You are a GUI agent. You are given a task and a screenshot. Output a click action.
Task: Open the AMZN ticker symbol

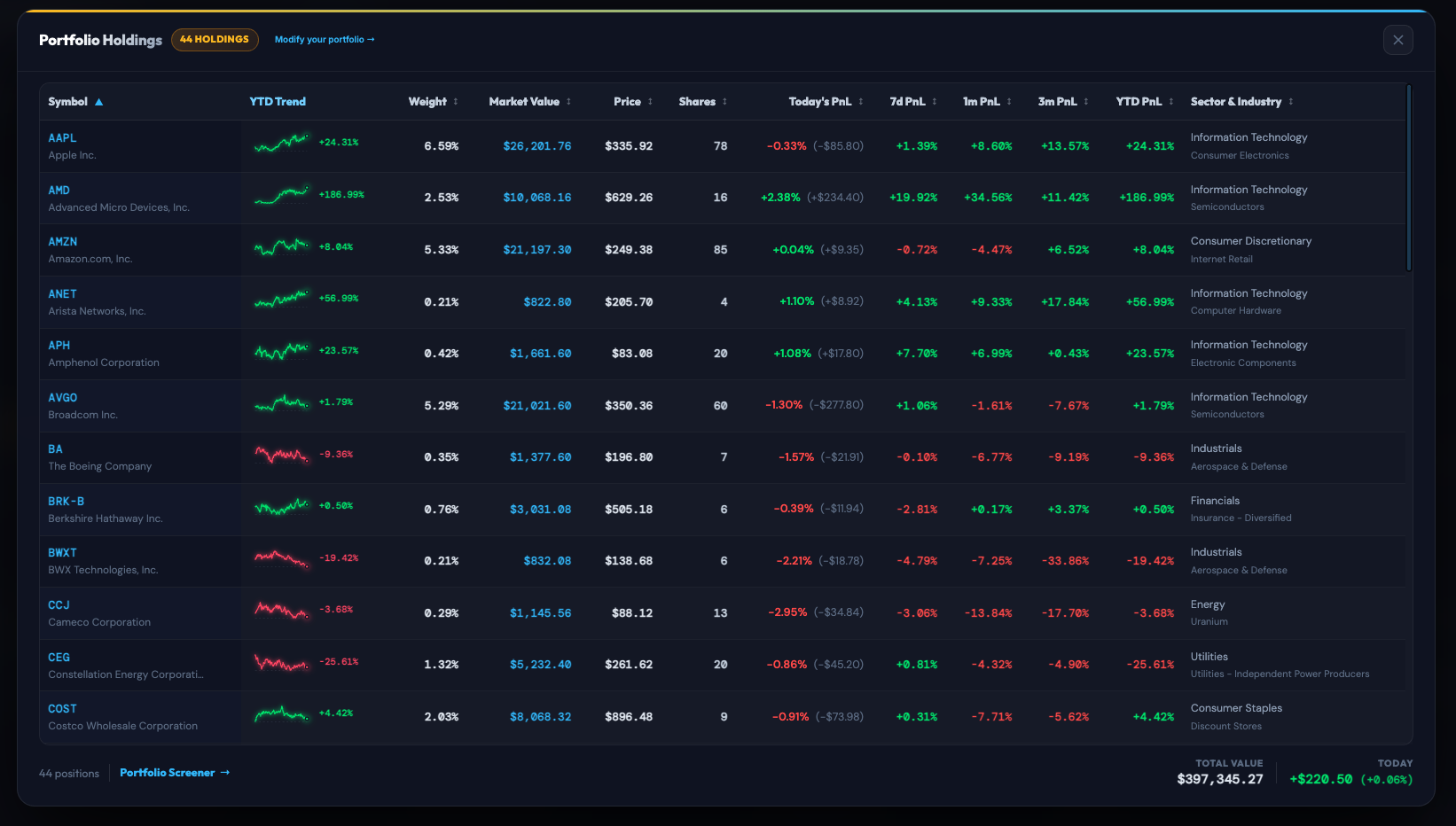63,242
